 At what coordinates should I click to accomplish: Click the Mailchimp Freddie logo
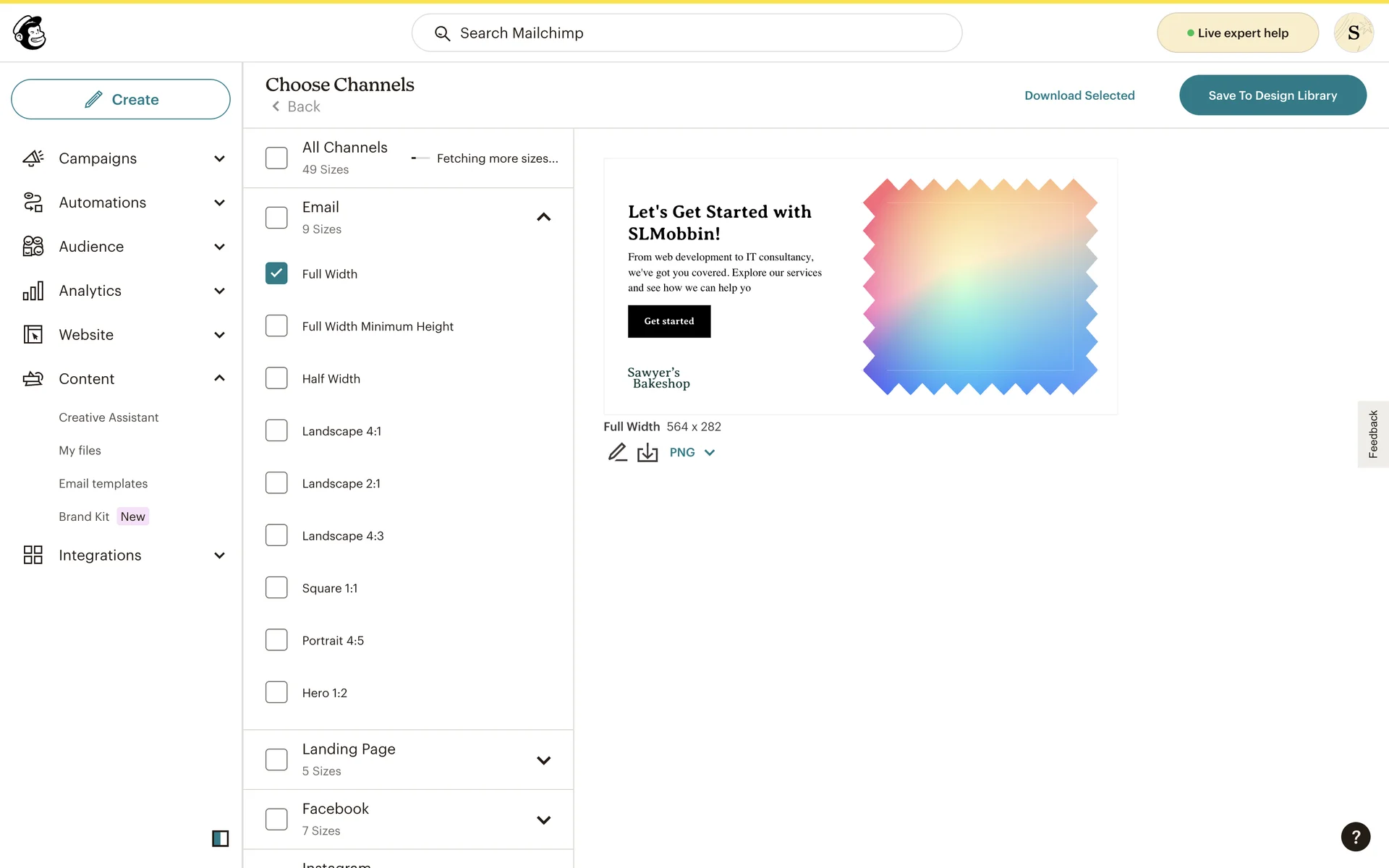(x=30, y=33)
